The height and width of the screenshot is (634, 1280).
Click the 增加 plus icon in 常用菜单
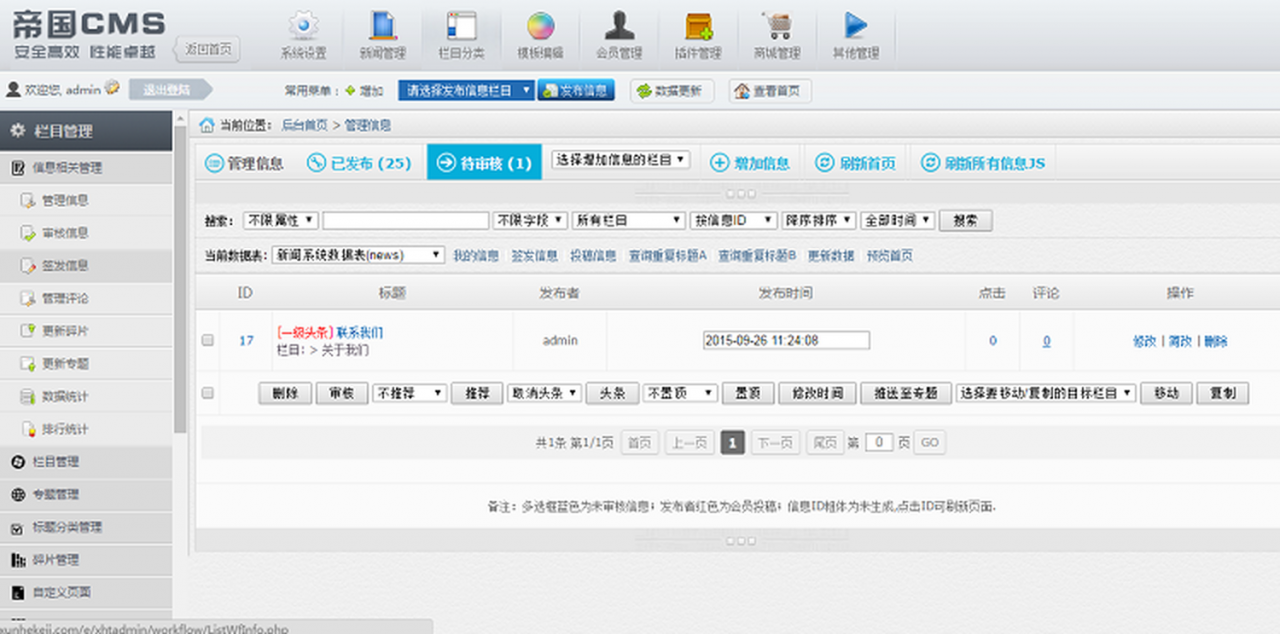pos(351,91)
